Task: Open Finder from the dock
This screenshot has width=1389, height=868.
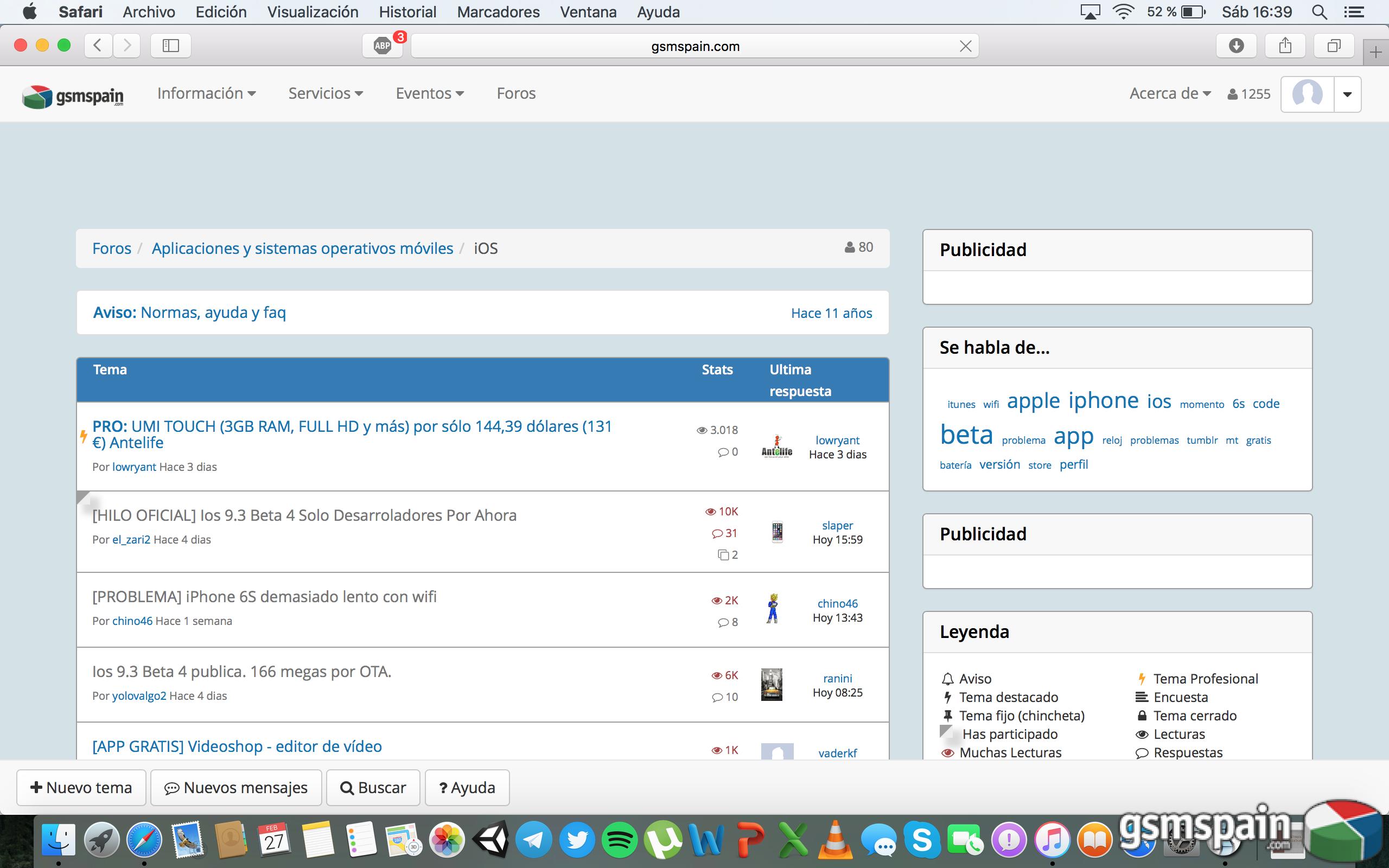Action: click(59, 840)
